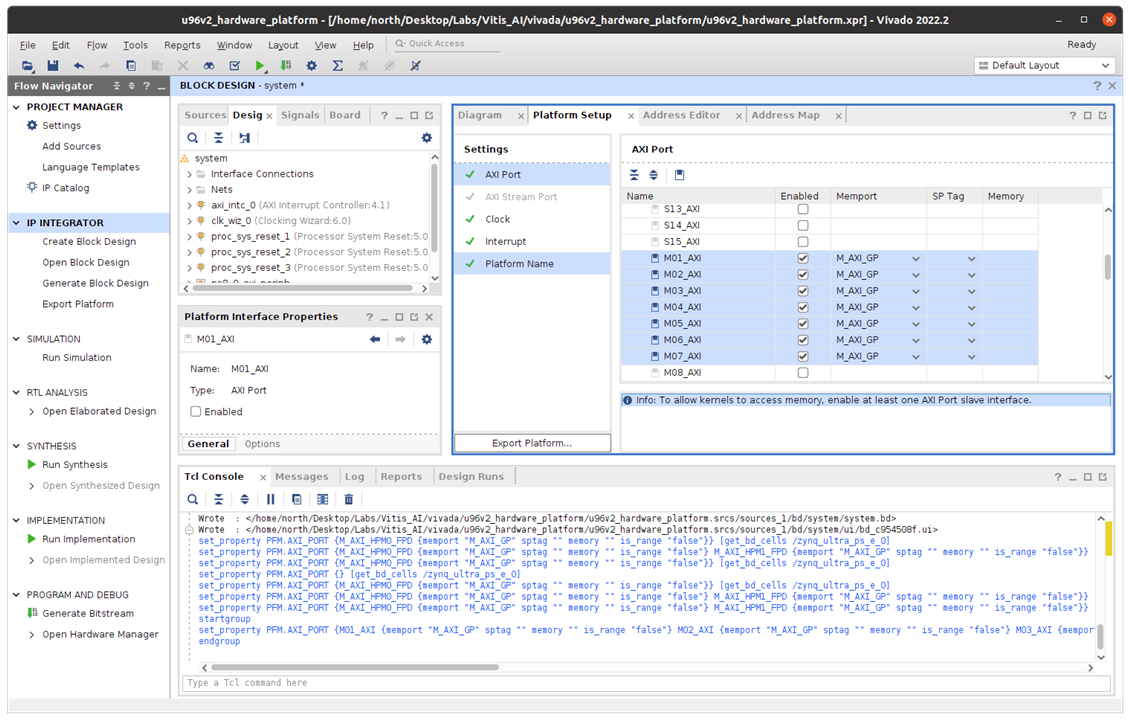Click the Validate Design checkmark icon in toolbar
This screenshot has height=720, width=1130.
(234, 66)
